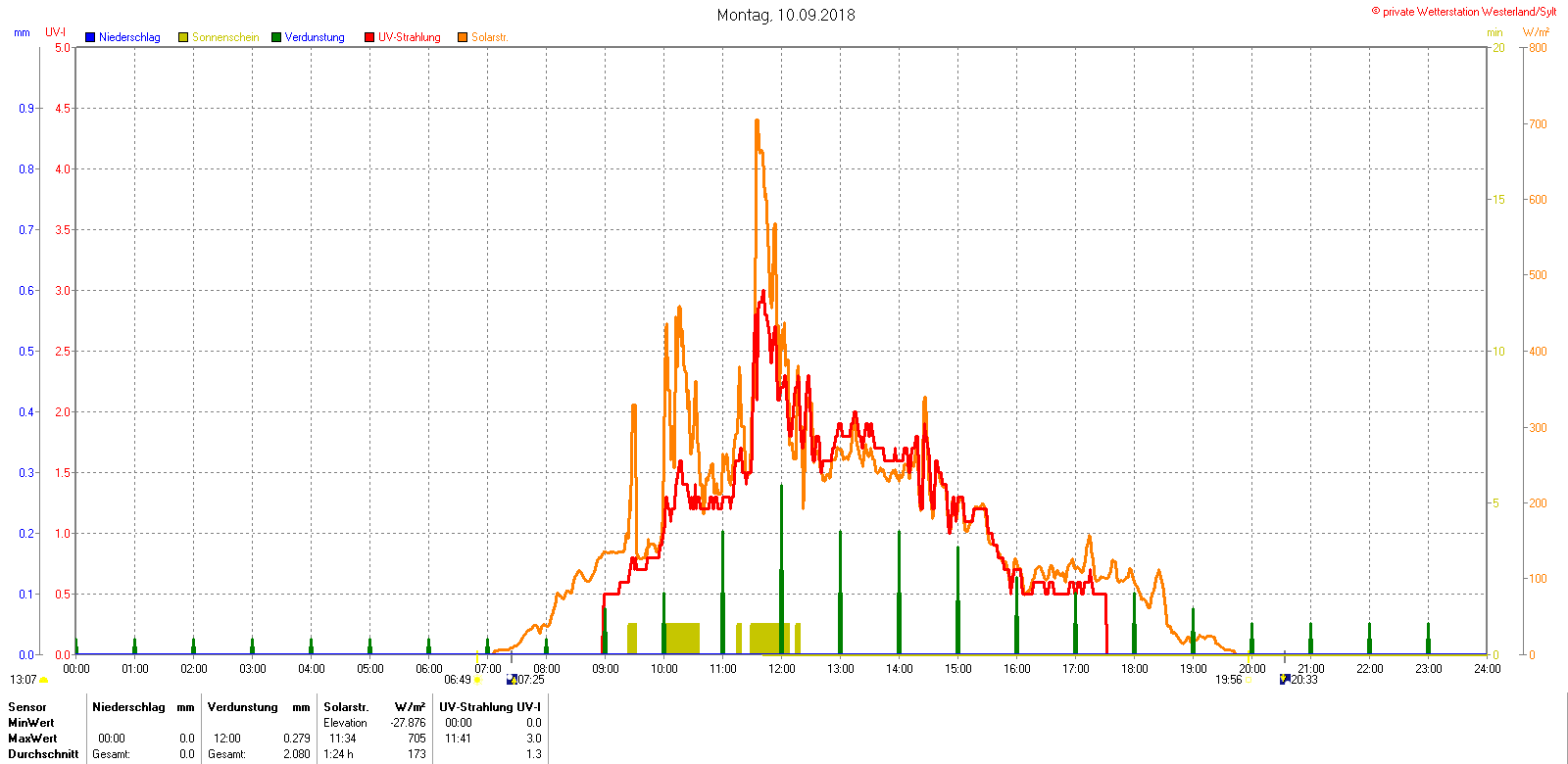Click the yellow 'min' axis unit label

[x=1494, y=32]
